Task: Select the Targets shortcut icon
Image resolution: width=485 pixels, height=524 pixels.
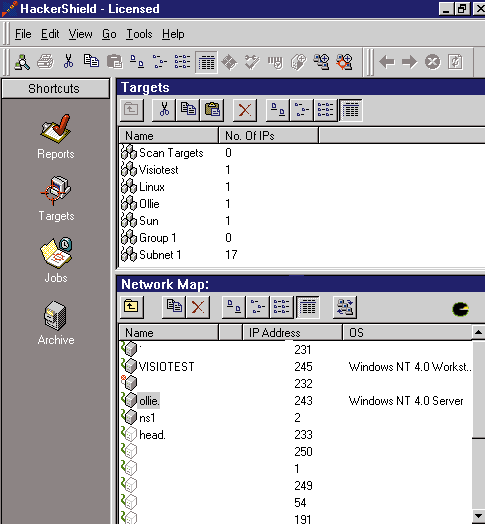Action: 55,190
